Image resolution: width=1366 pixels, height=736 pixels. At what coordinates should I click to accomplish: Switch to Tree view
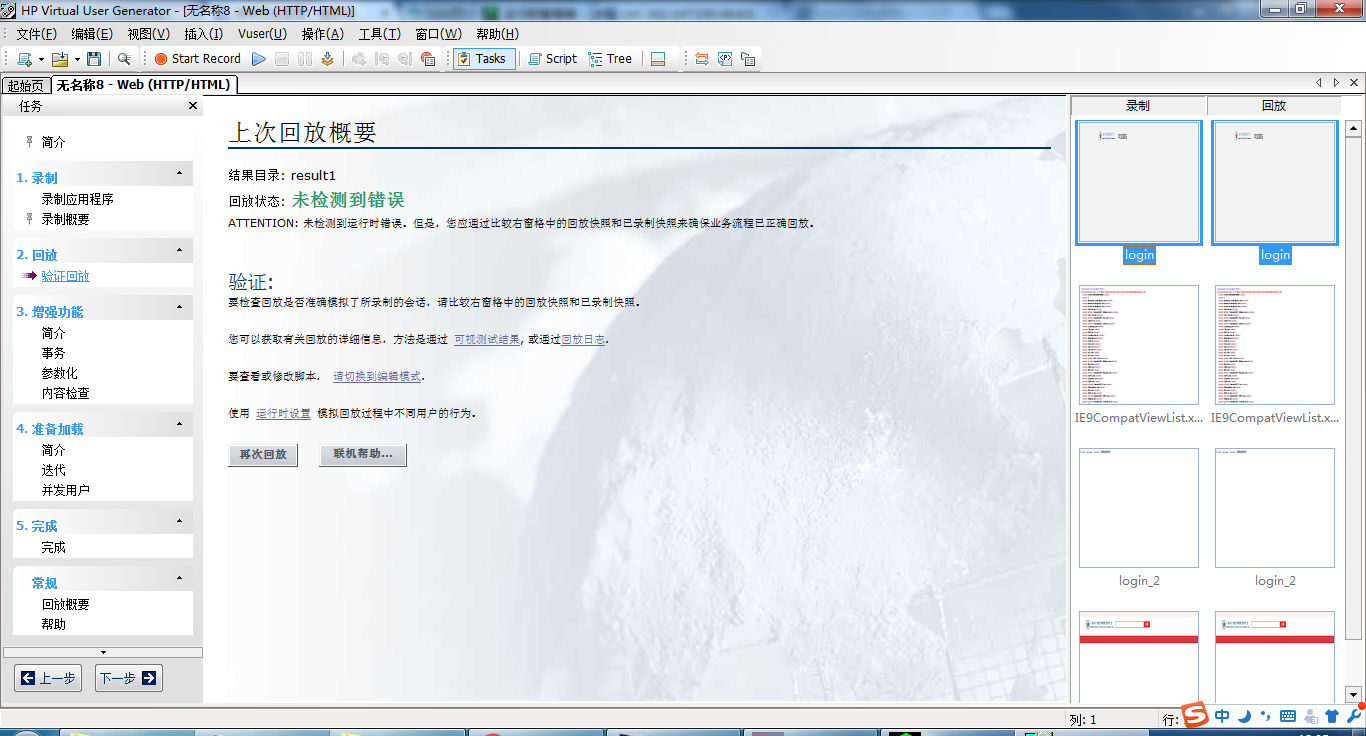coord(610,59)
